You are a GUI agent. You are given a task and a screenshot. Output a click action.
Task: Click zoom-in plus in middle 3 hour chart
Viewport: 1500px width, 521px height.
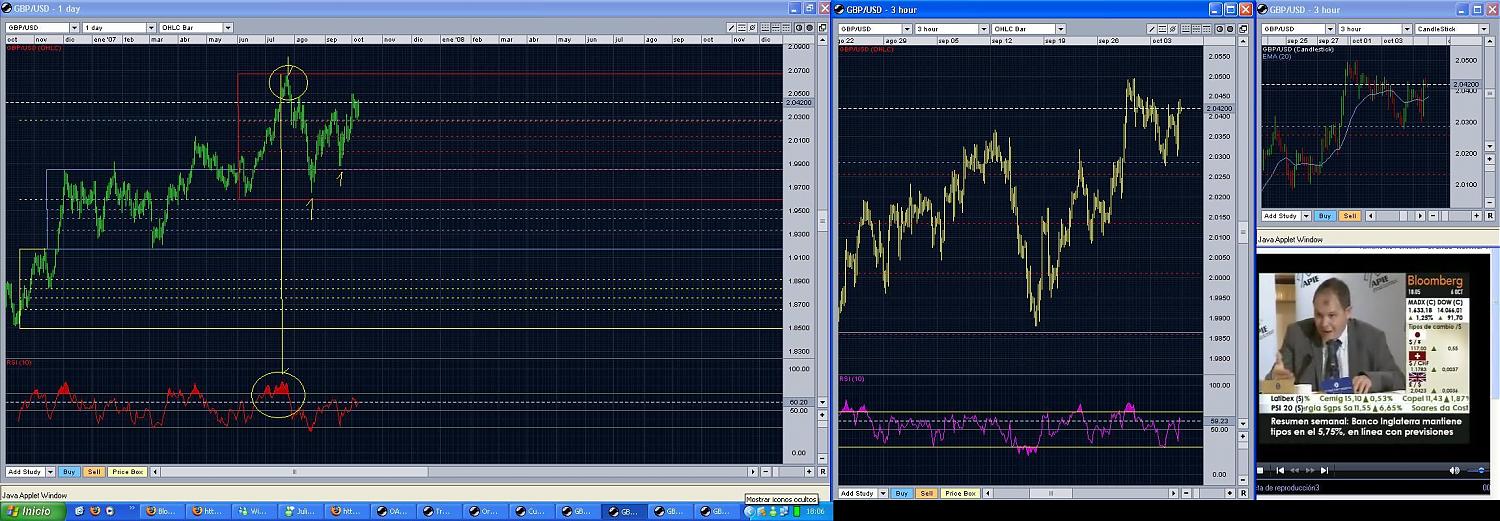(x=1230, y=494)
